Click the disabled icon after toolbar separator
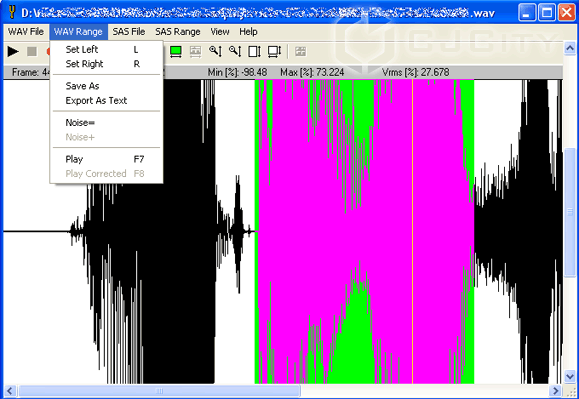 pos(300,51)
